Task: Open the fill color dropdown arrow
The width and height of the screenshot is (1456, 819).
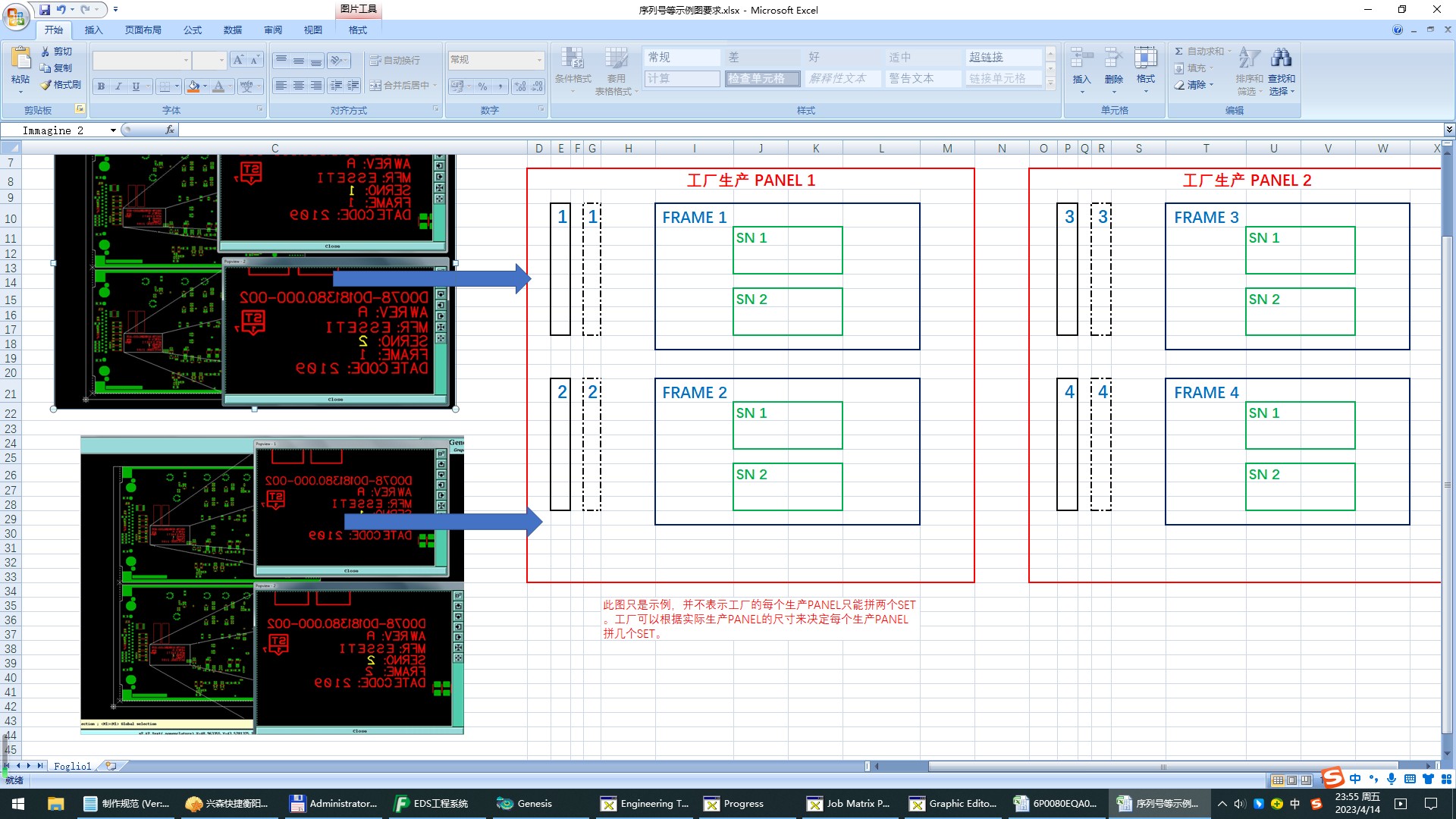Action: 205,86
